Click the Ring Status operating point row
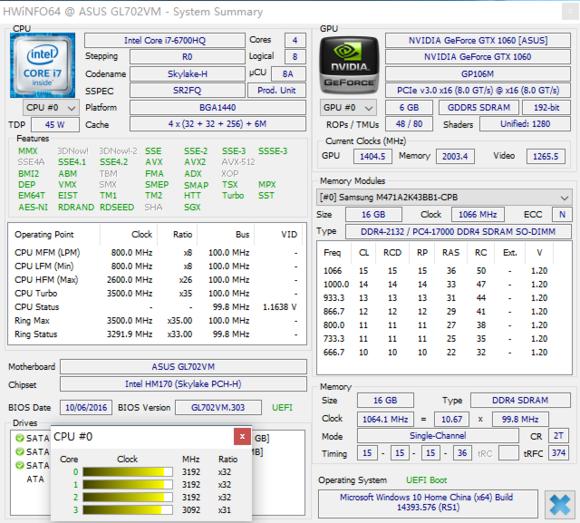 [x=156, y=334]
